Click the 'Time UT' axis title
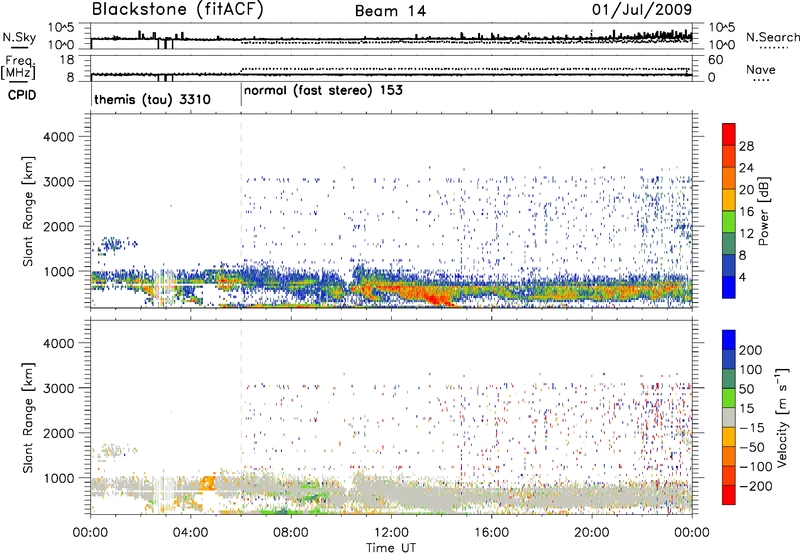This screenshot has width=800, height=554. (391, 547)
